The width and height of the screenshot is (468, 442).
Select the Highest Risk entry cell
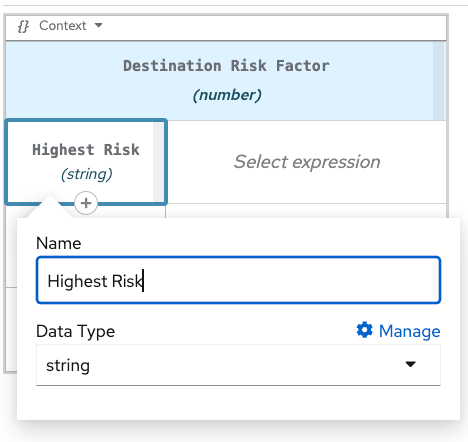86,162
